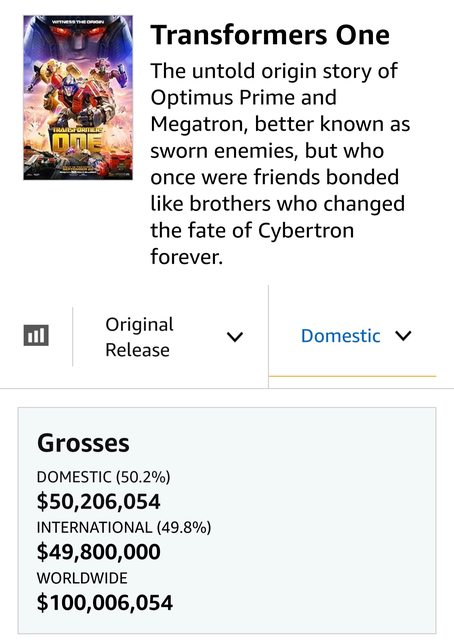Image resolution: width=454 pixels, height=640 pixels.
Task: Click the words Optimus Prime in synopsis
Action: pyautogui.click(x=243, y=97)
